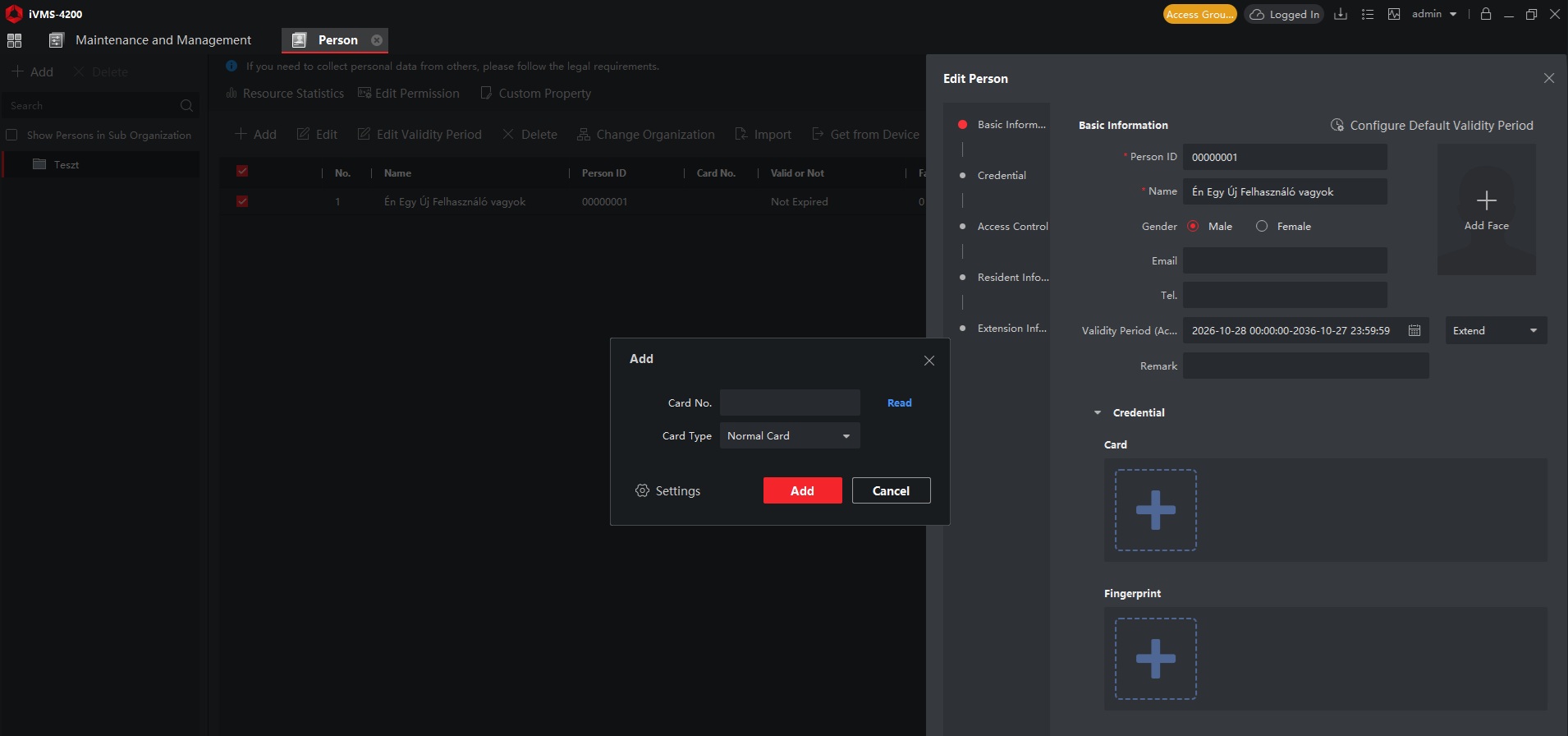Select Female gender radio button

(1262, 226)
